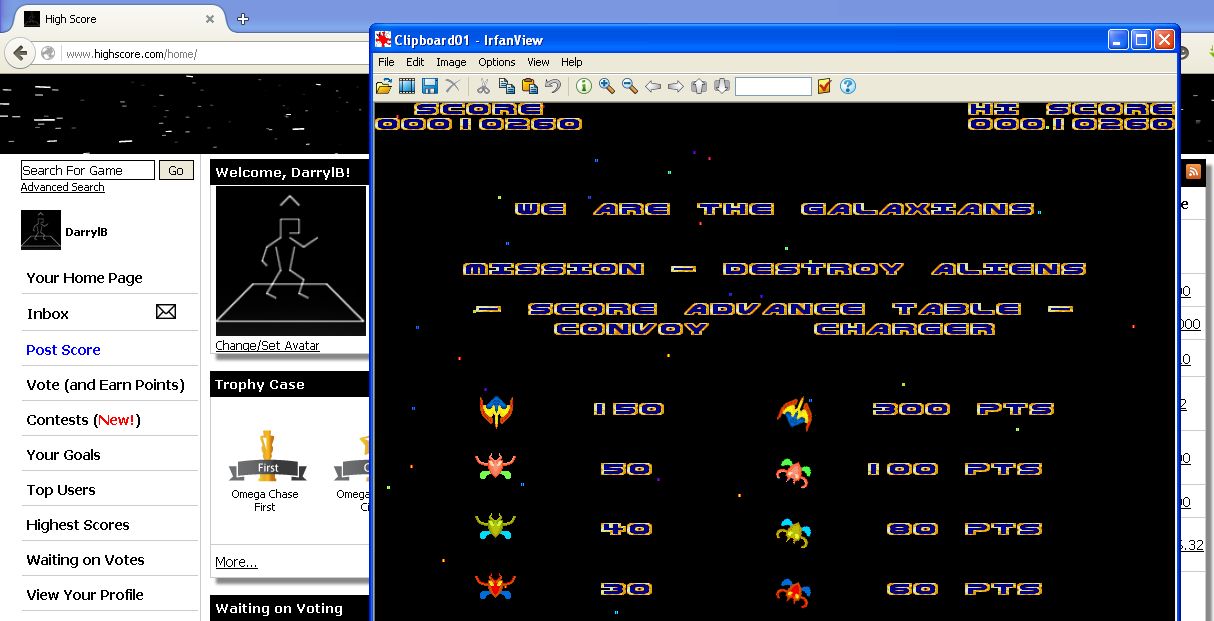Open Vote (and Earn Points) link
Screen dimensions: 1214x621
pos(105,384)
